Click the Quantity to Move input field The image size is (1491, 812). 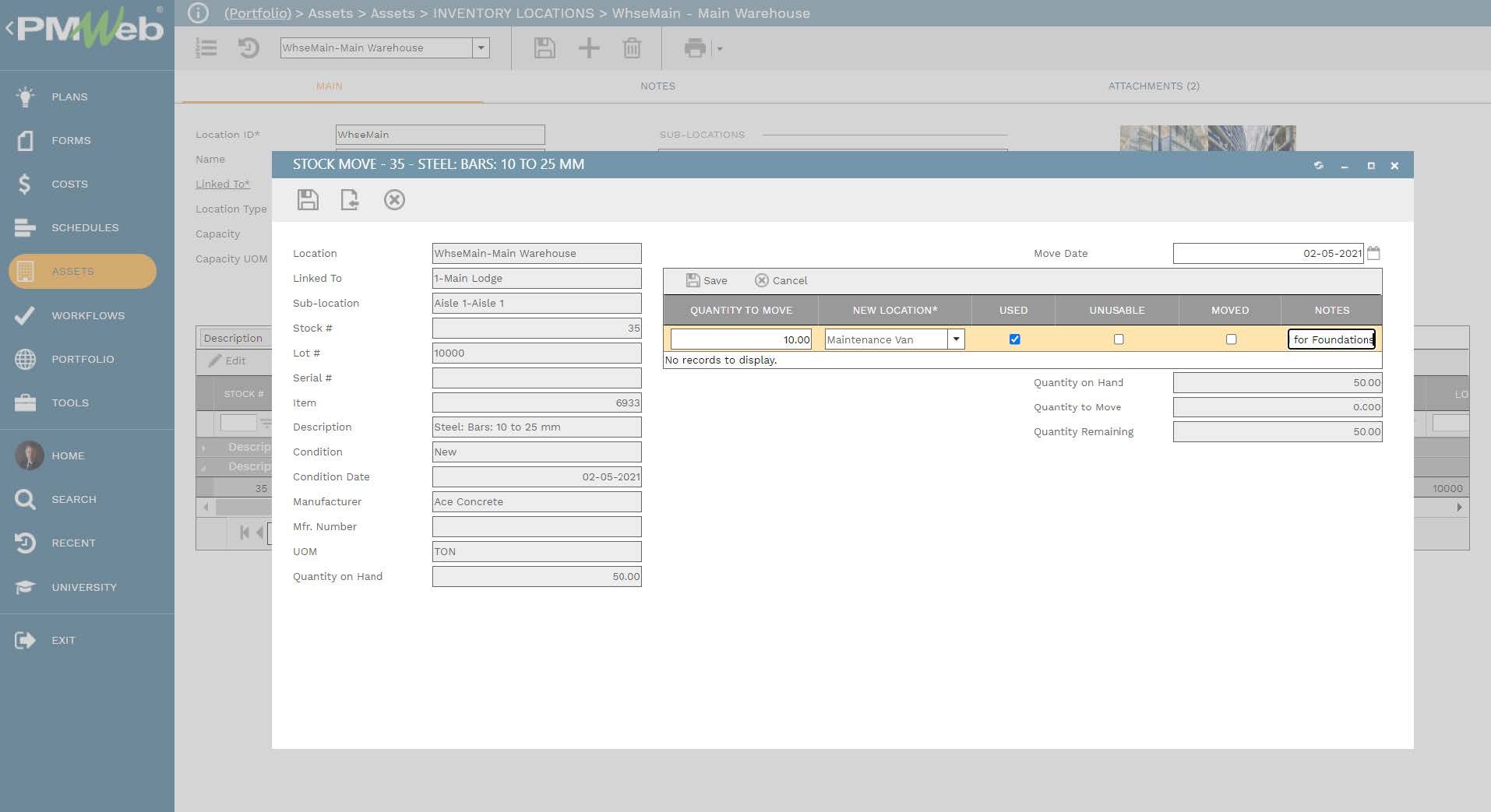click(x=740, y=339)
